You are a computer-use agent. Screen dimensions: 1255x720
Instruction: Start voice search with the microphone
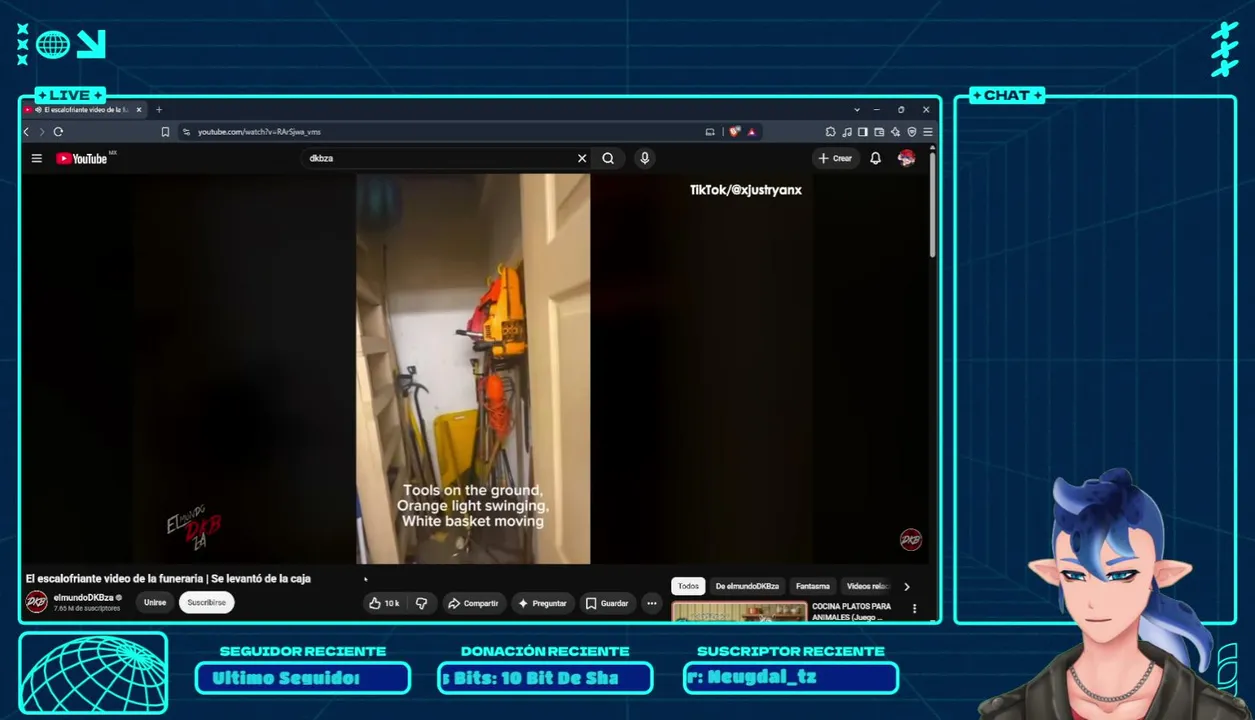[645, 158]
